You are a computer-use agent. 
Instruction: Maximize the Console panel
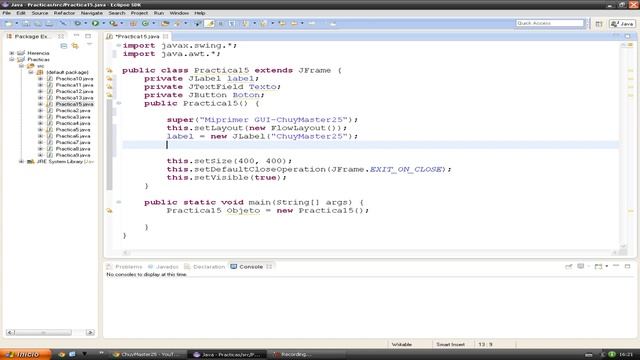pos(627,266)
